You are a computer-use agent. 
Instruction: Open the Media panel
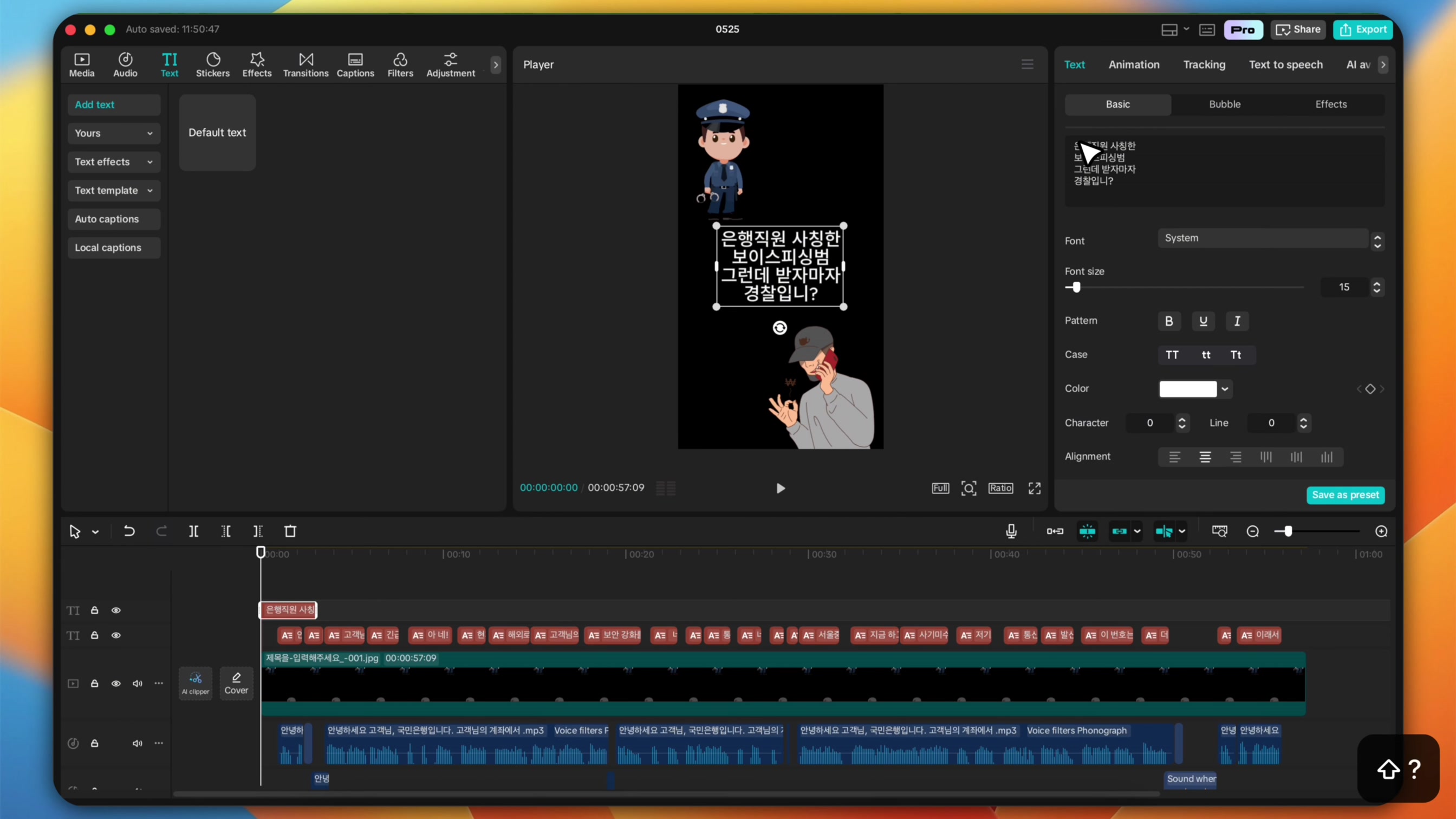[x=82, y=64]
